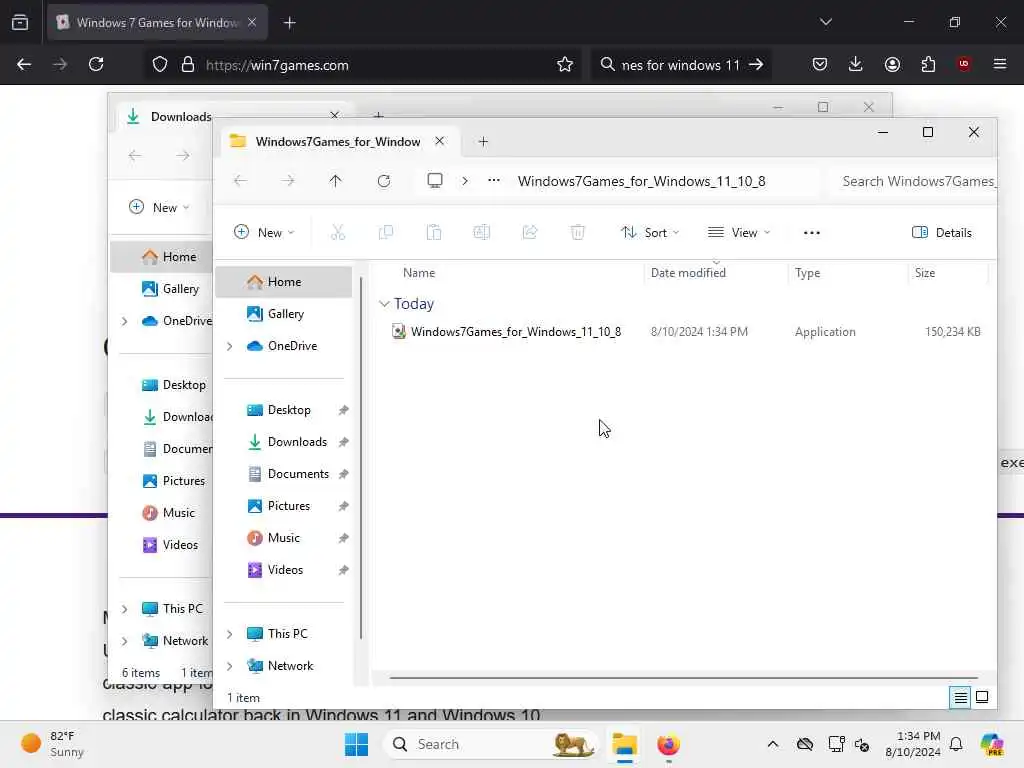This screenshot has width=1024, height=768.
Task: Expand This PC in front navigation pane
Action: point(230,634)
